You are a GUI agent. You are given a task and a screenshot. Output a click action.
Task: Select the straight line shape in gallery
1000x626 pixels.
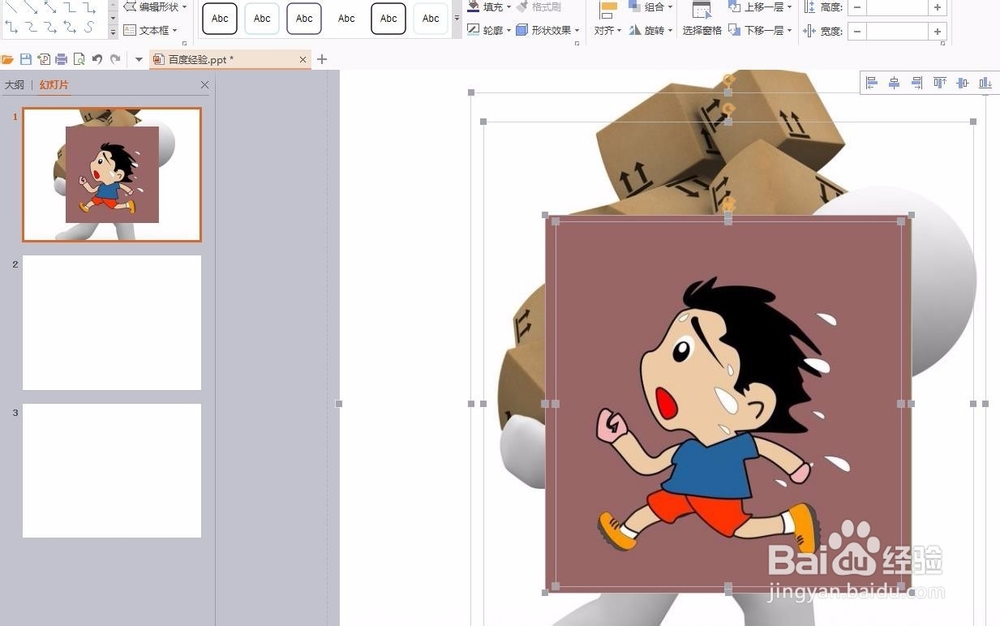click(11, 8)
